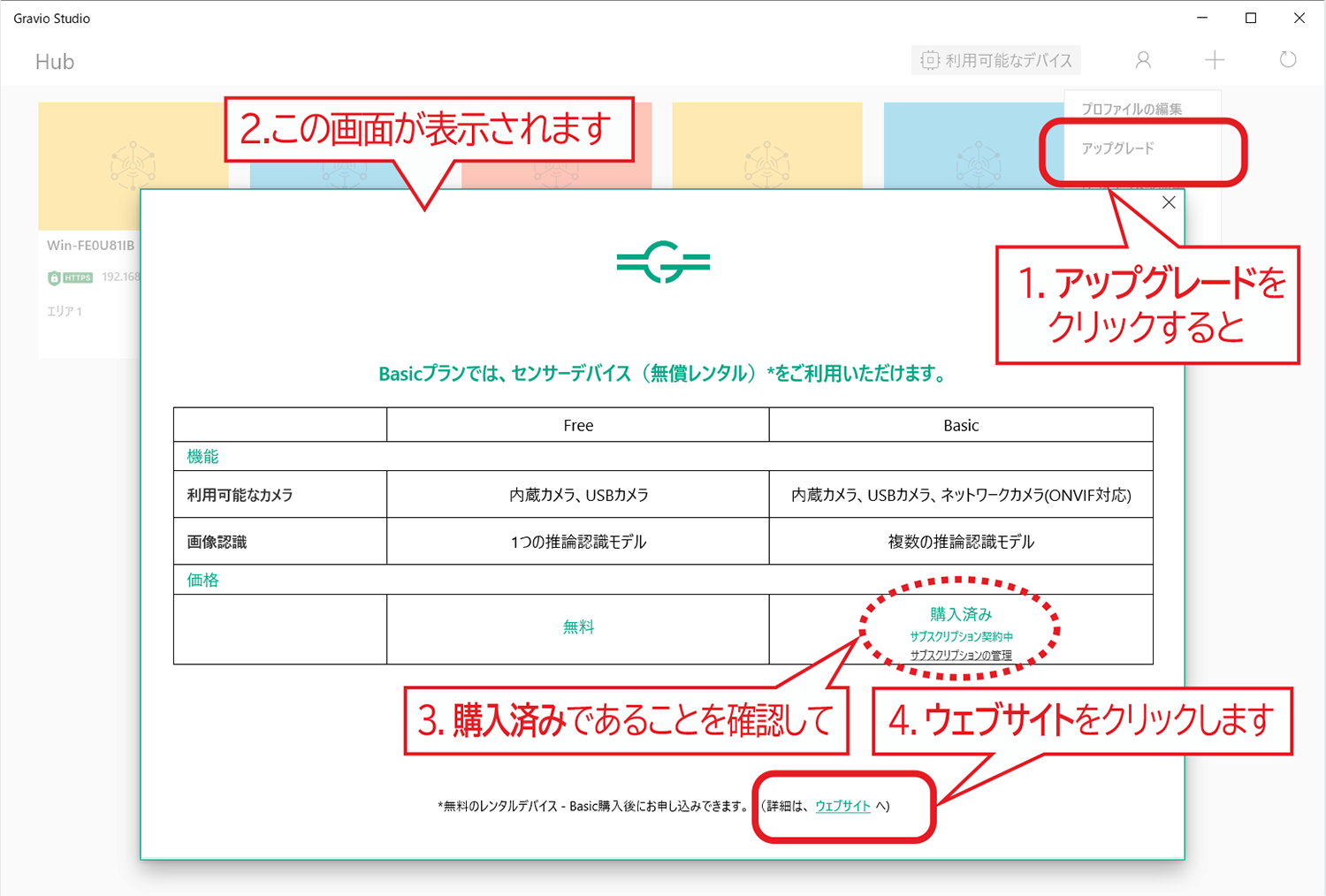Click the エリア 1 label on the hub card
The height and width of the screenshot is (896, 1326).
click(65, 311)
